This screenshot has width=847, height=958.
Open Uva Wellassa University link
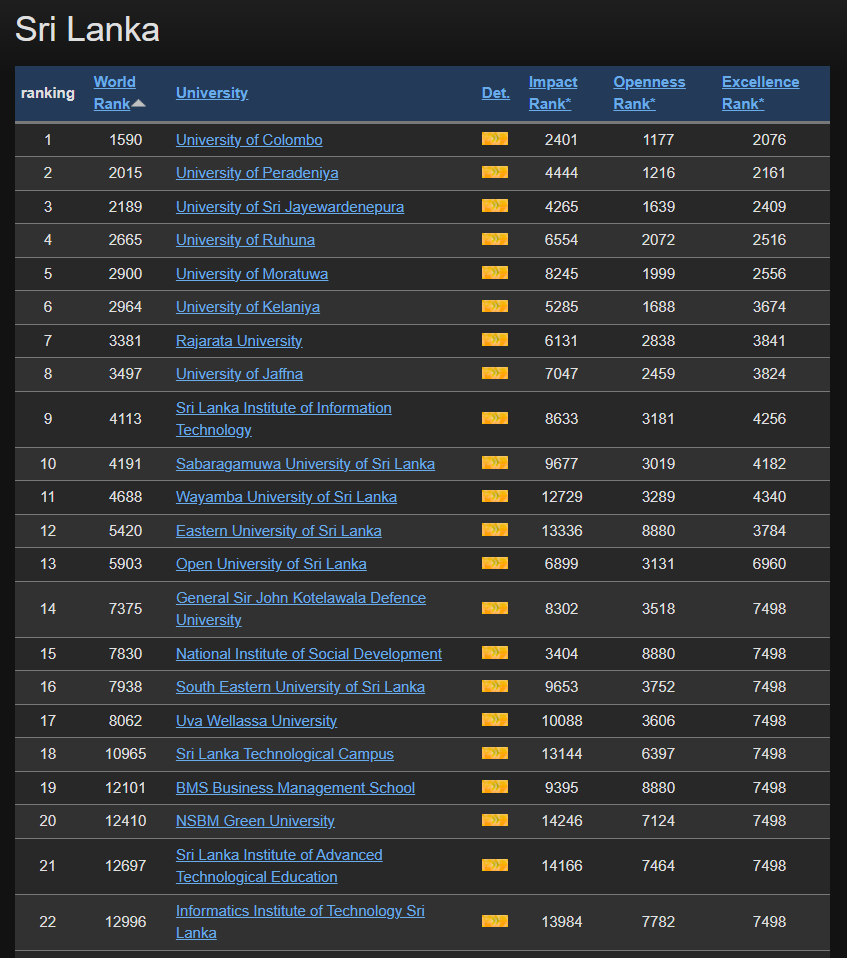click(256, 721)
